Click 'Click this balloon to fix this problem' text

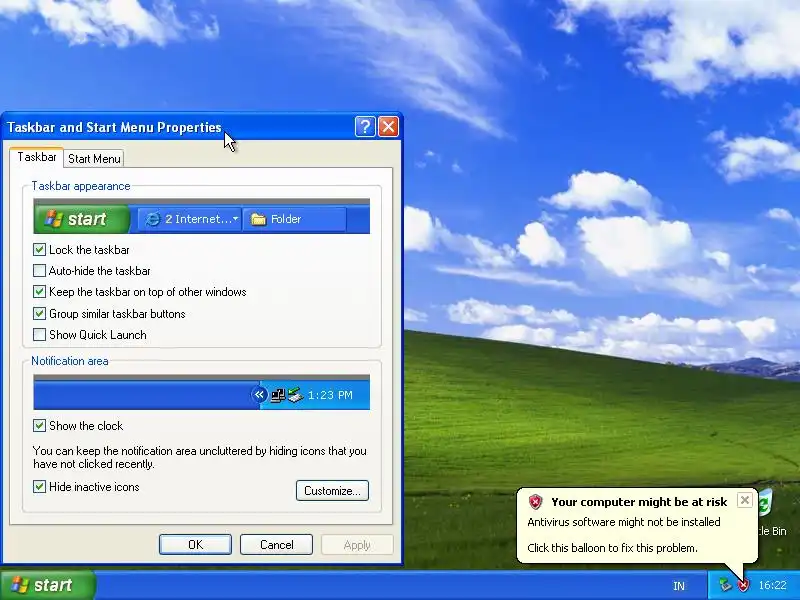tap(612, 548)
